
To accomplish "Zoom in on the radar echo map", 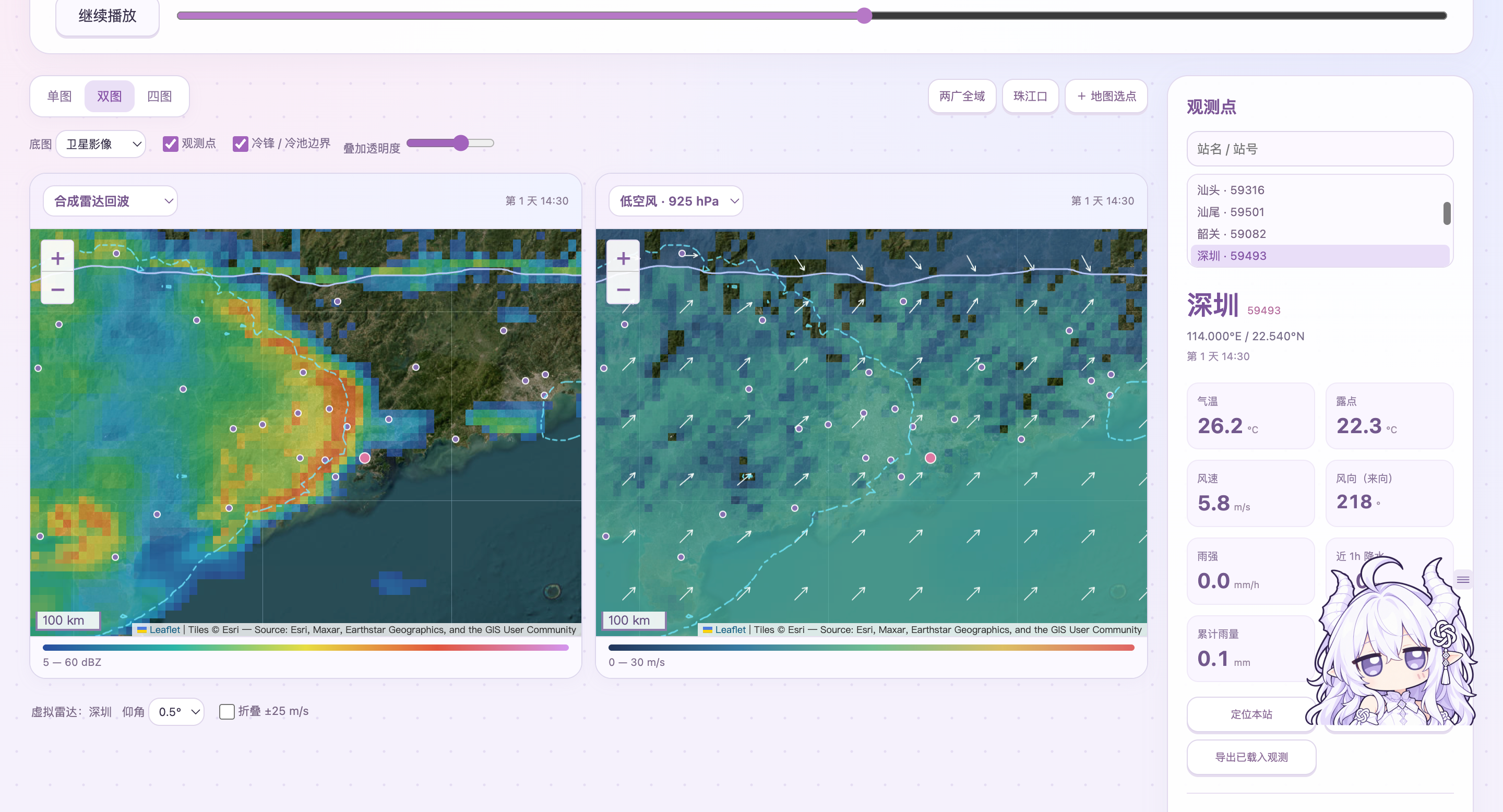I will (57, 258).
